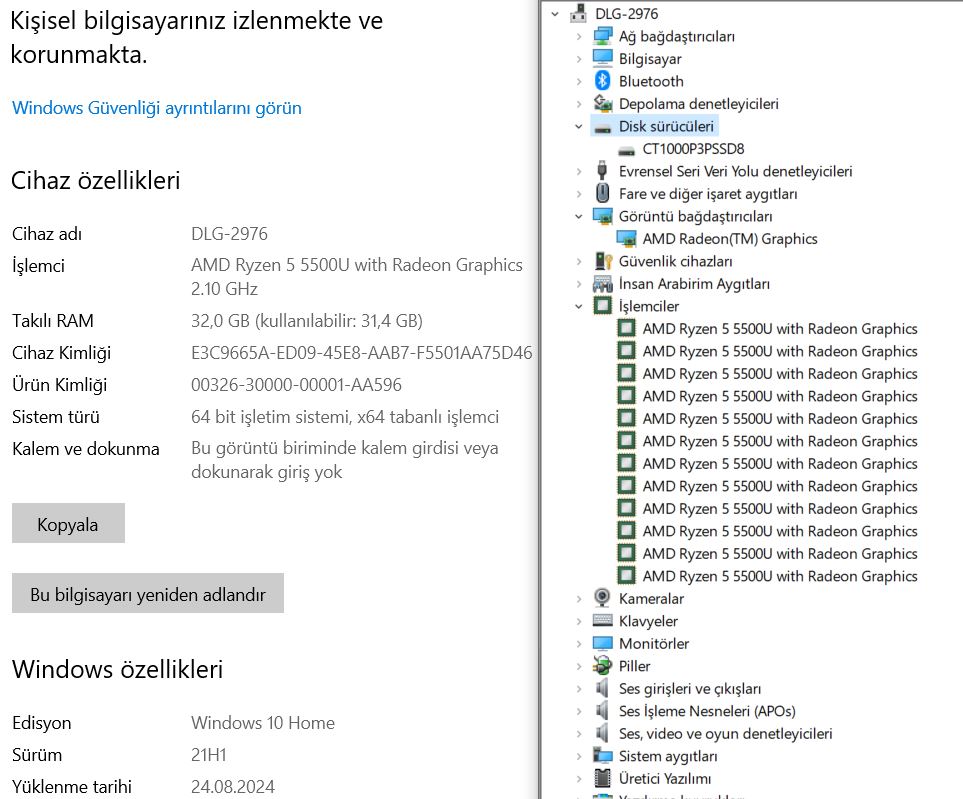Expand the Bluetooth category
Viewport: 963px width, 799px height.
[579, 81]
